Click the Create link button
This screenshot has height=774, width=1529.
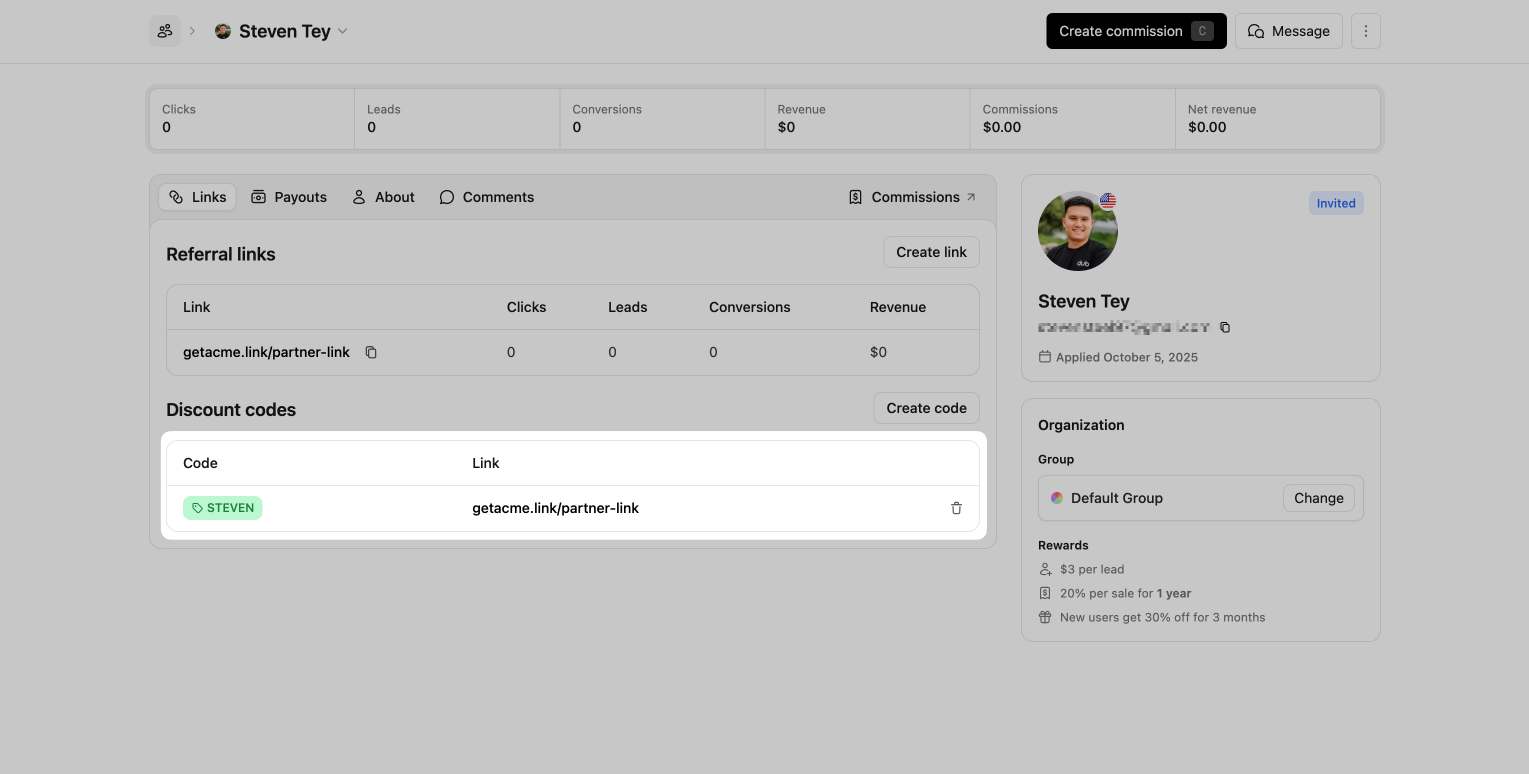pyautogui.click(x=931, y=252)
